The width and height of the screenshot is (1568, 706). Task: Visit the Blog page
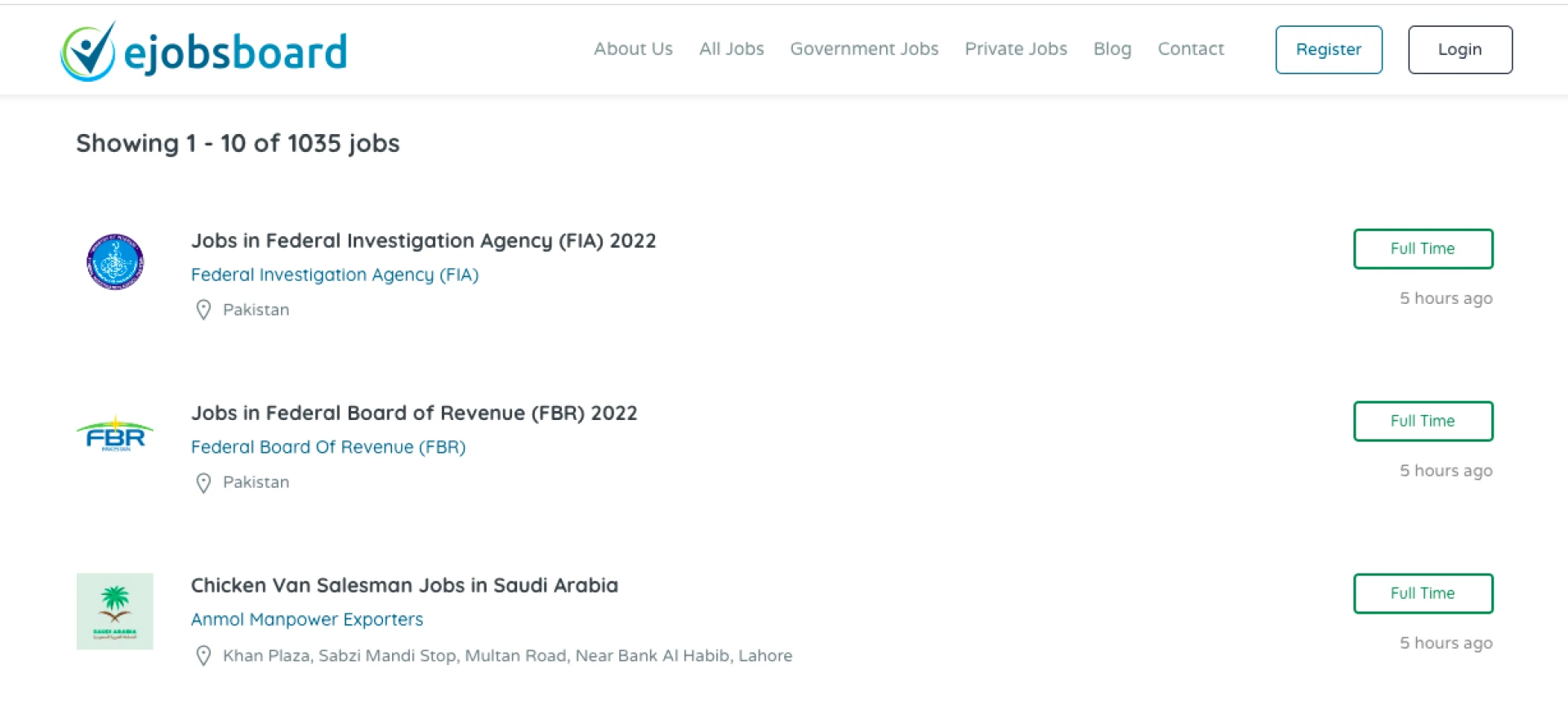point(1112,49)
